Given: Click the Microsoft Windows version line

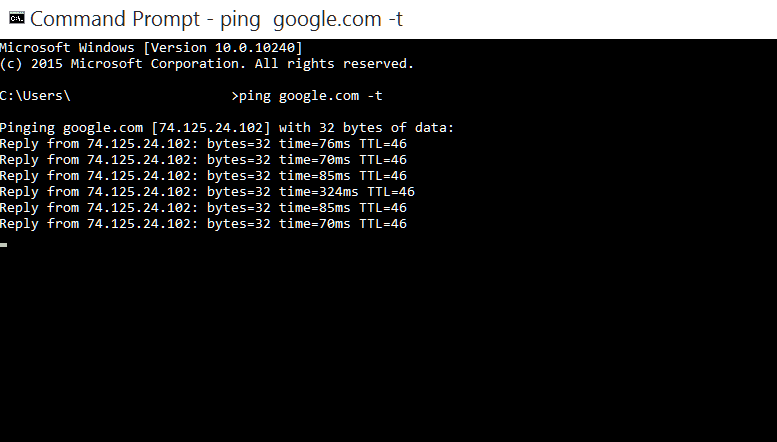Looking at the screenshot, I should click(151, 48).
